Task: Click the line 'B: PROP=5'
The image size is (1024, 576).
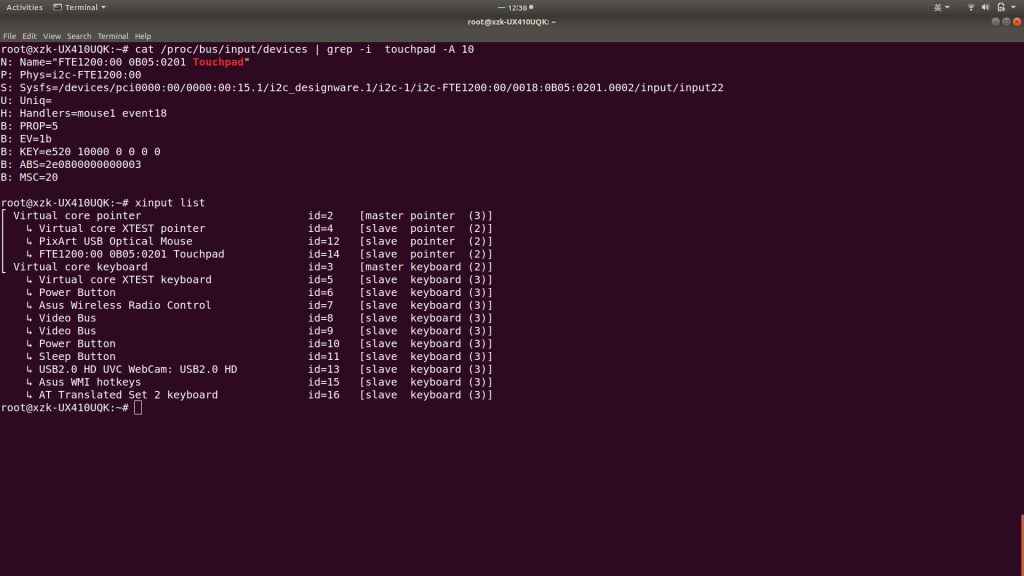Action: (29, 126)
